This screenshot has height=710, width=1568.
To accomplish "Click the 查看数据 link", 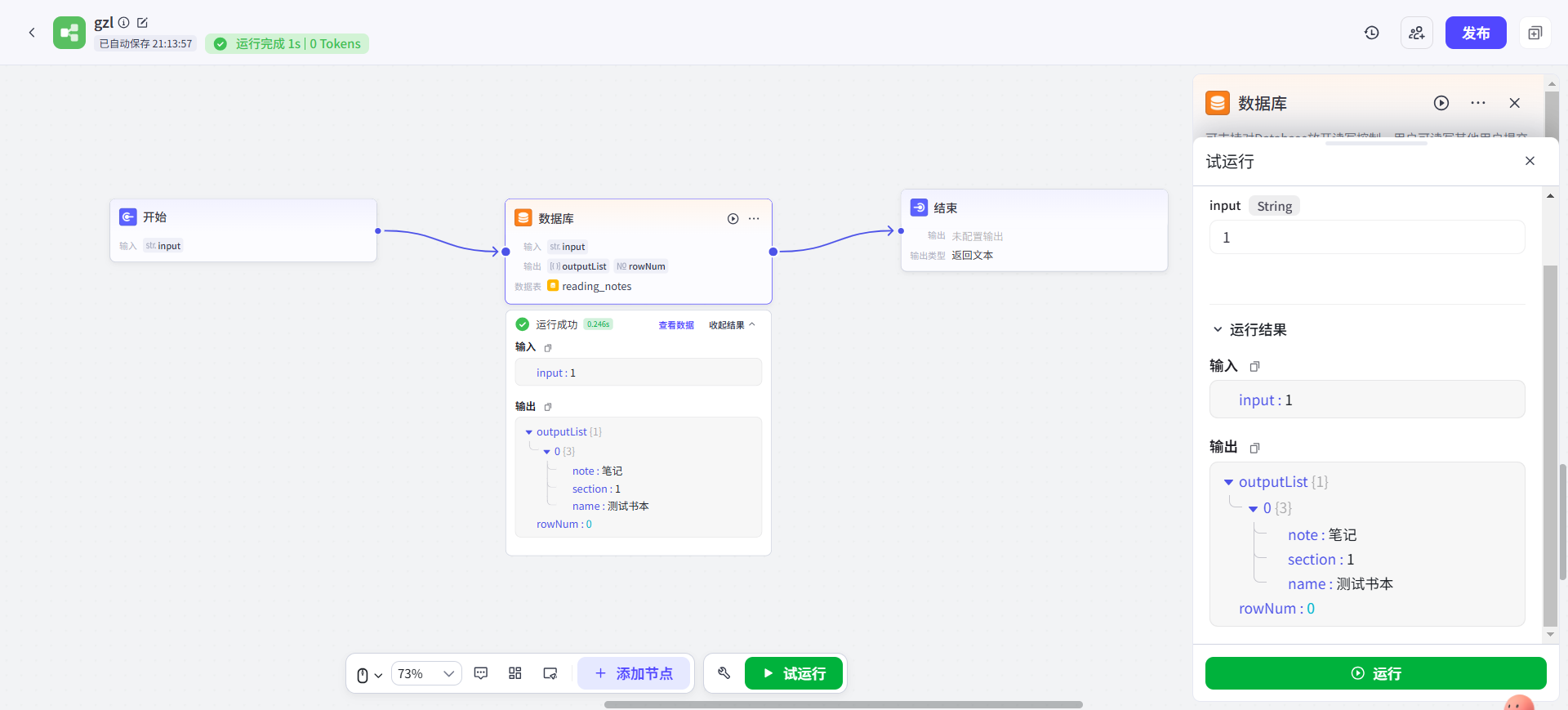I will tap(676, 325).
